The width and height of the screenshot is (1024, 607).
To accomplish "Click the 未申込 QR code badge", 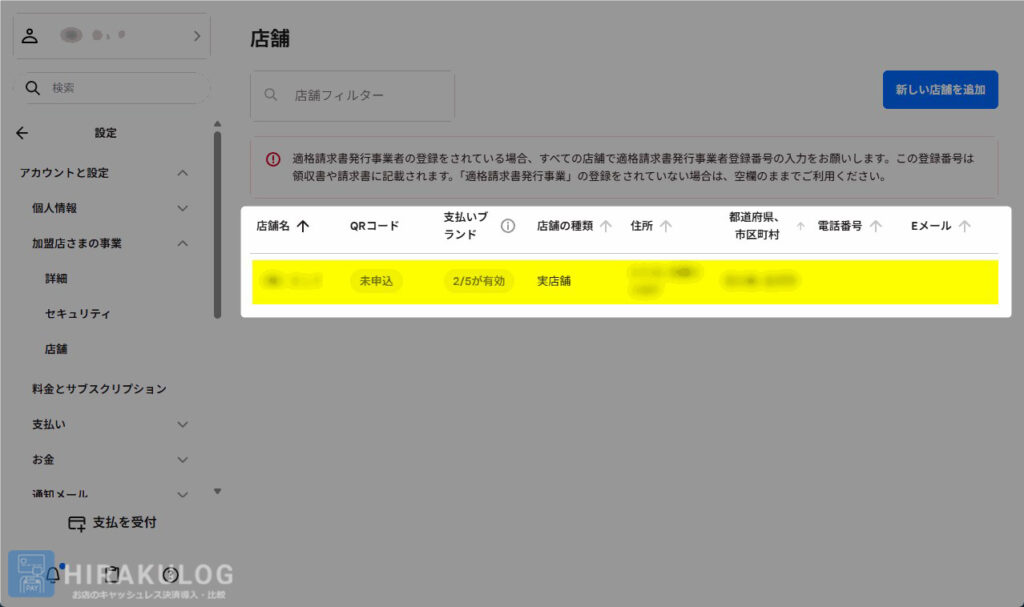I will (x=377, y=281).
